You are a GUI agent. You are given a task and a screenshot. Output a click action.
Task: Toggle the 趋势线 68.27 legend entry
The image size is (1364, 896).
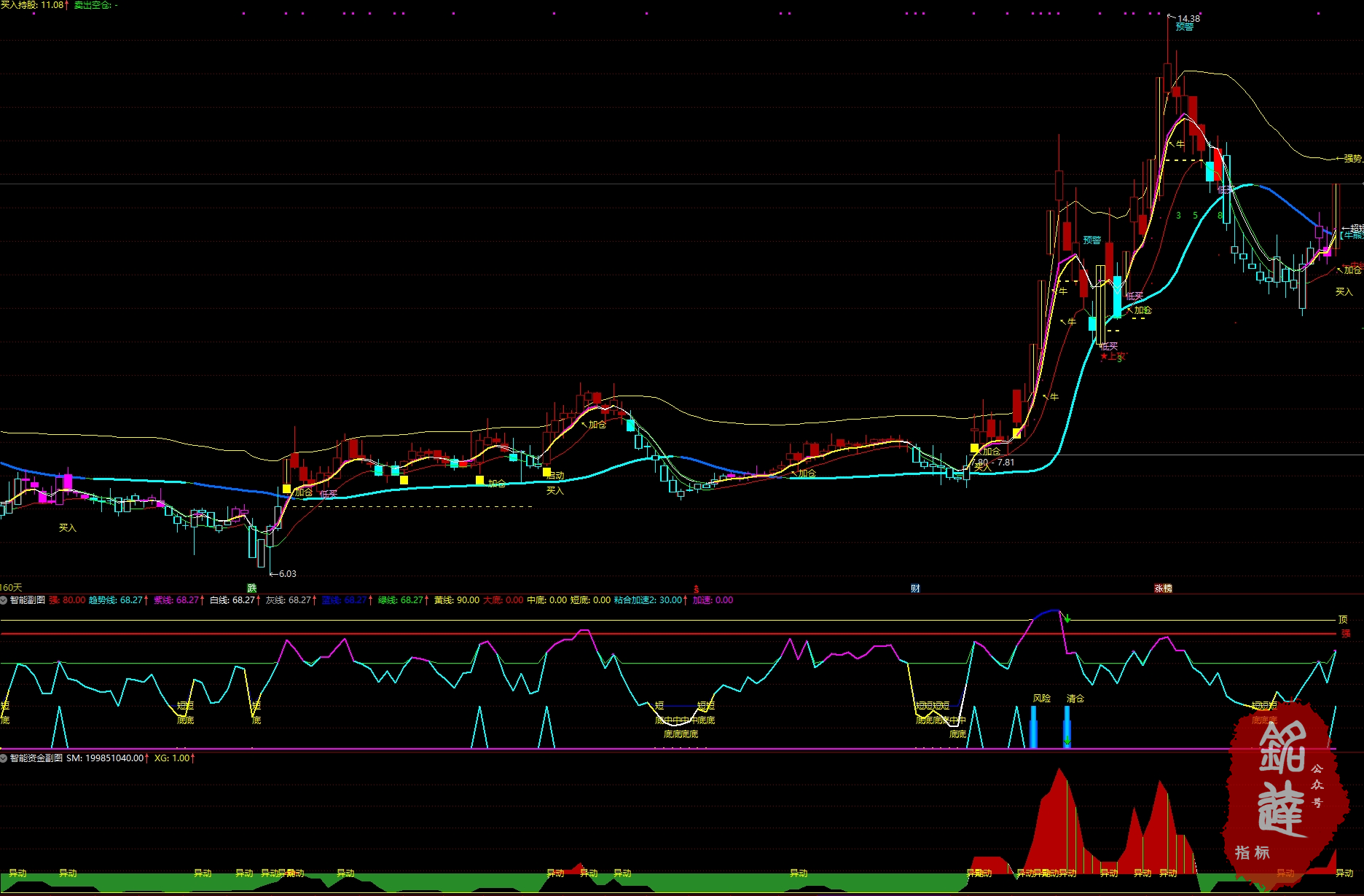(117, 600)
